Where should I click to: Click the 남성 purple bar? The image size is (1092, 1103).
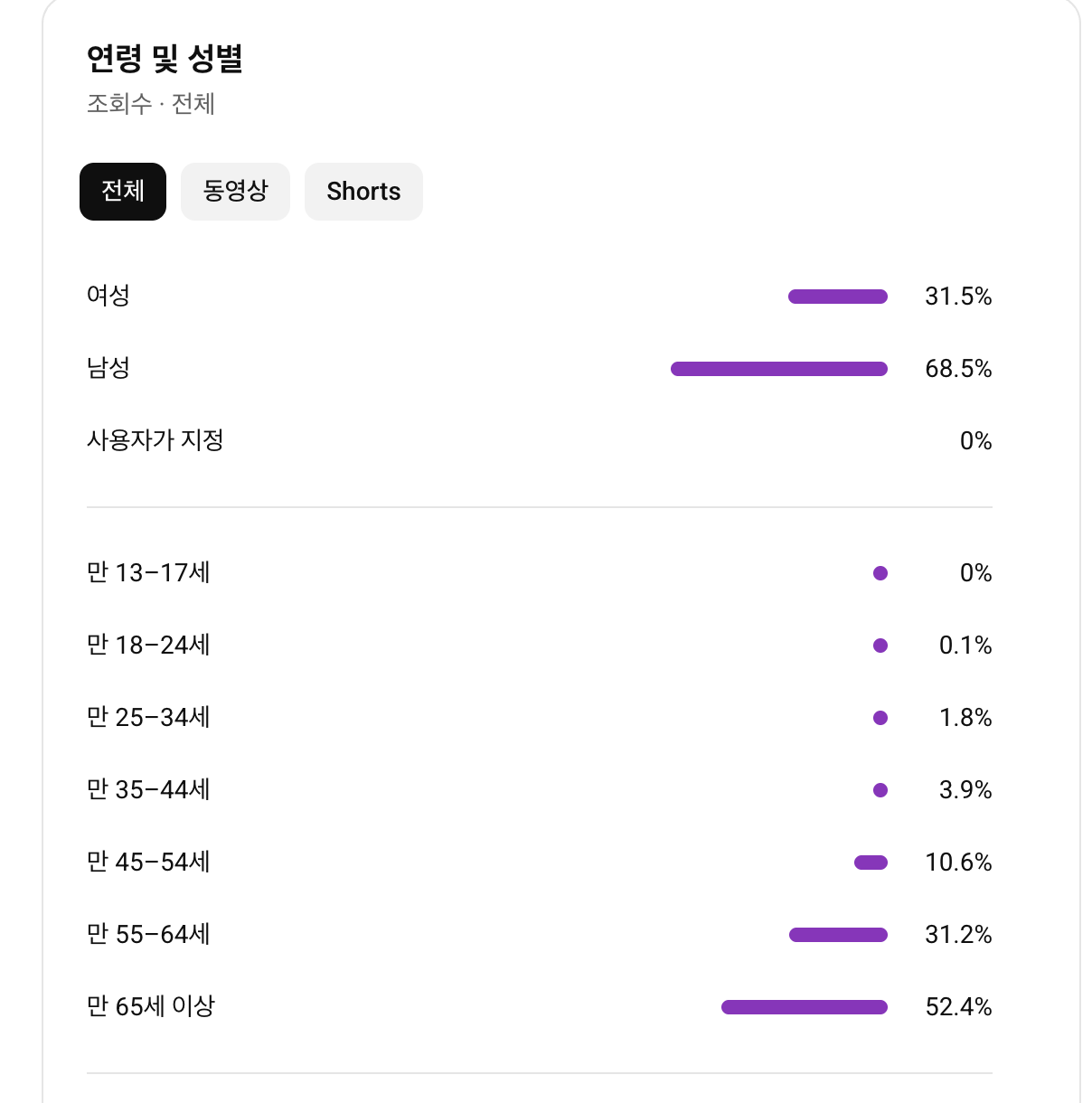tap(779, 369)
